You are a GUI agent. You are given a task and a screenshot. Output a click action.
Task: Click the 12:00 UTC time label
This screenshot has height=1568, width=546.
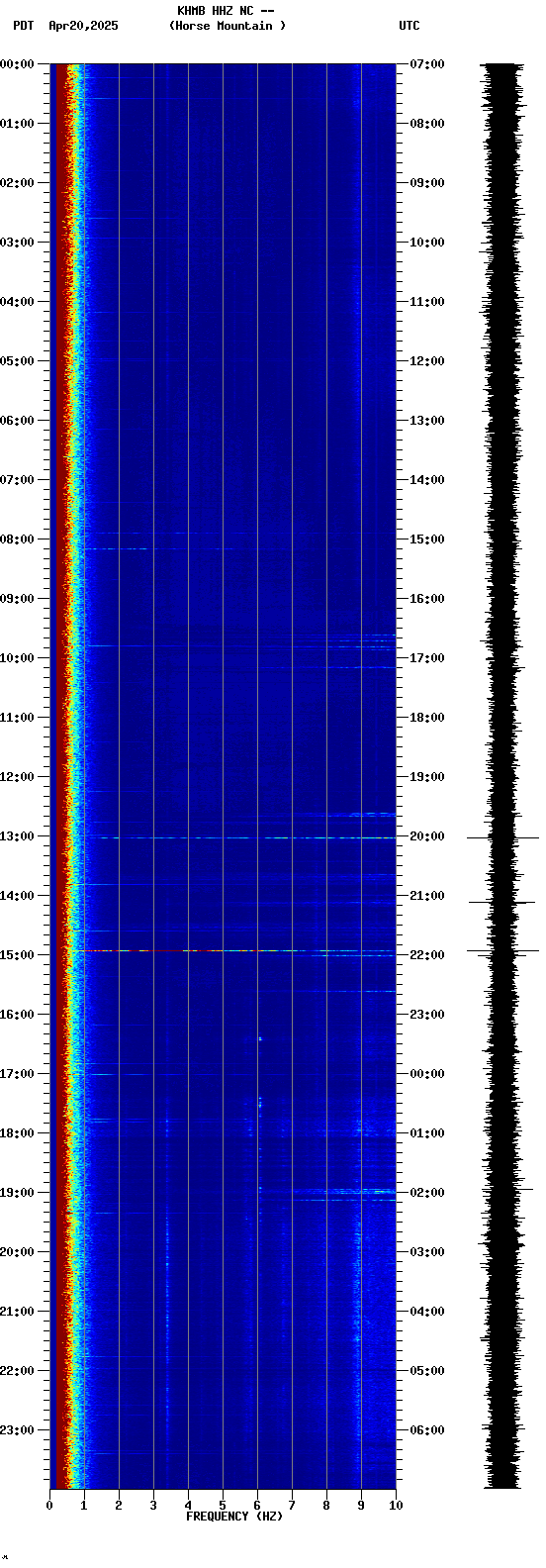[x=427, y=361]
